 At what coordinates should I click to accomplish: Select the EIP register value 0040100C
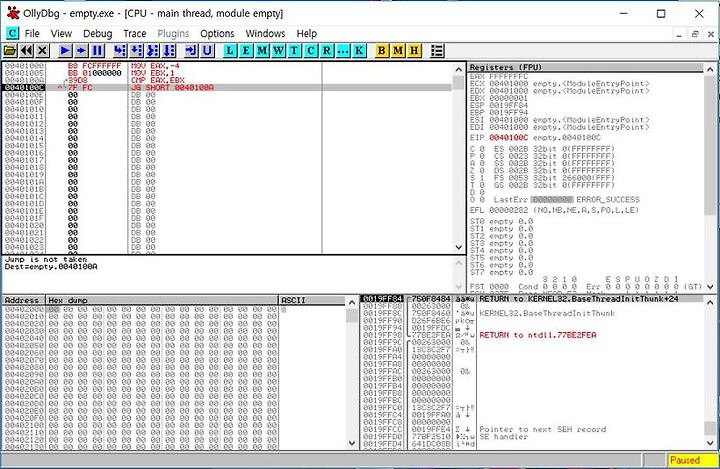pos(508,138)
